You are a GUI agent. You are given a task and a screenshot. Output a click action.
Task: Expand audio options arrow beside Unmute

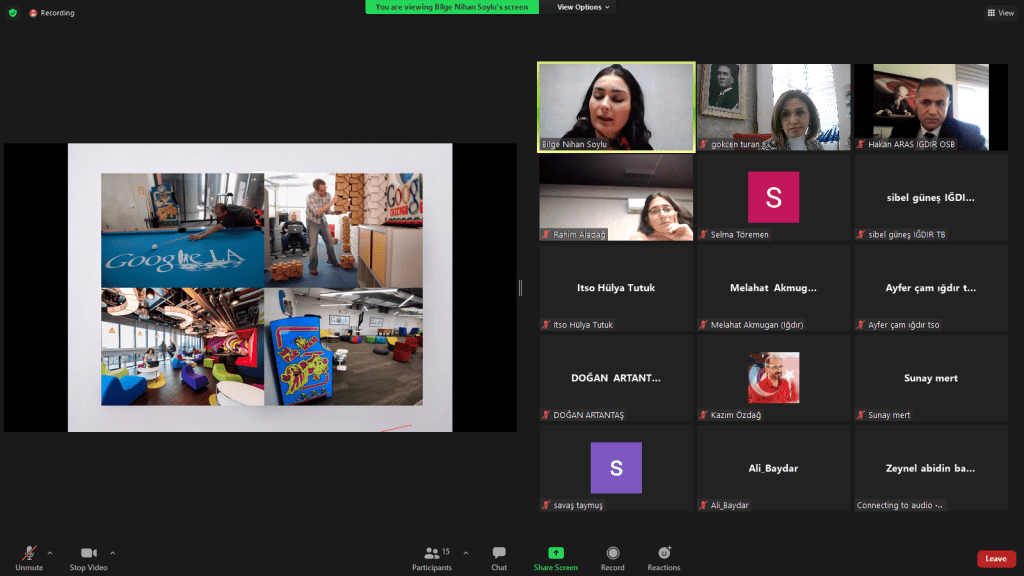point(50,552)
